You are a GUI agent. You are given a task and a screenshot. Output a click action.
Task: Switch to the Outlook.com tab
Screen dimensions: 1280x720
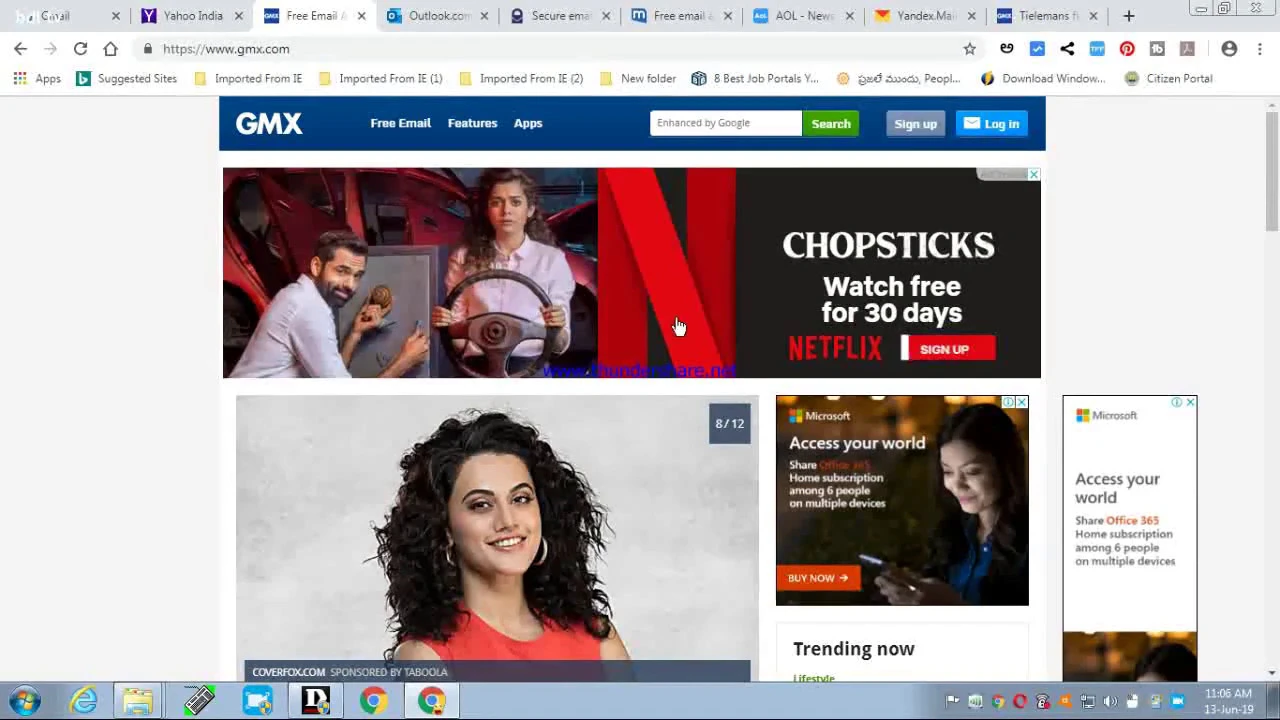click(439, 16)
